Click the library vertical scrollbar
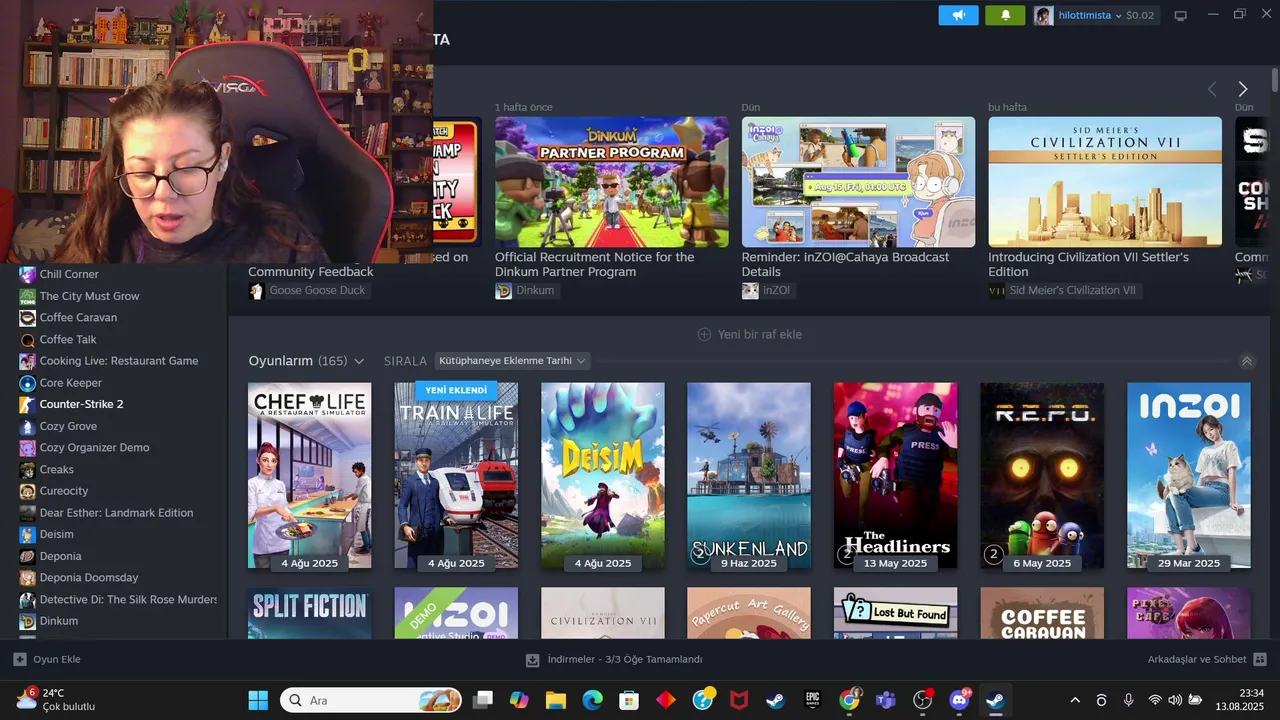 pyautogui.click(x=1274, y=78)
